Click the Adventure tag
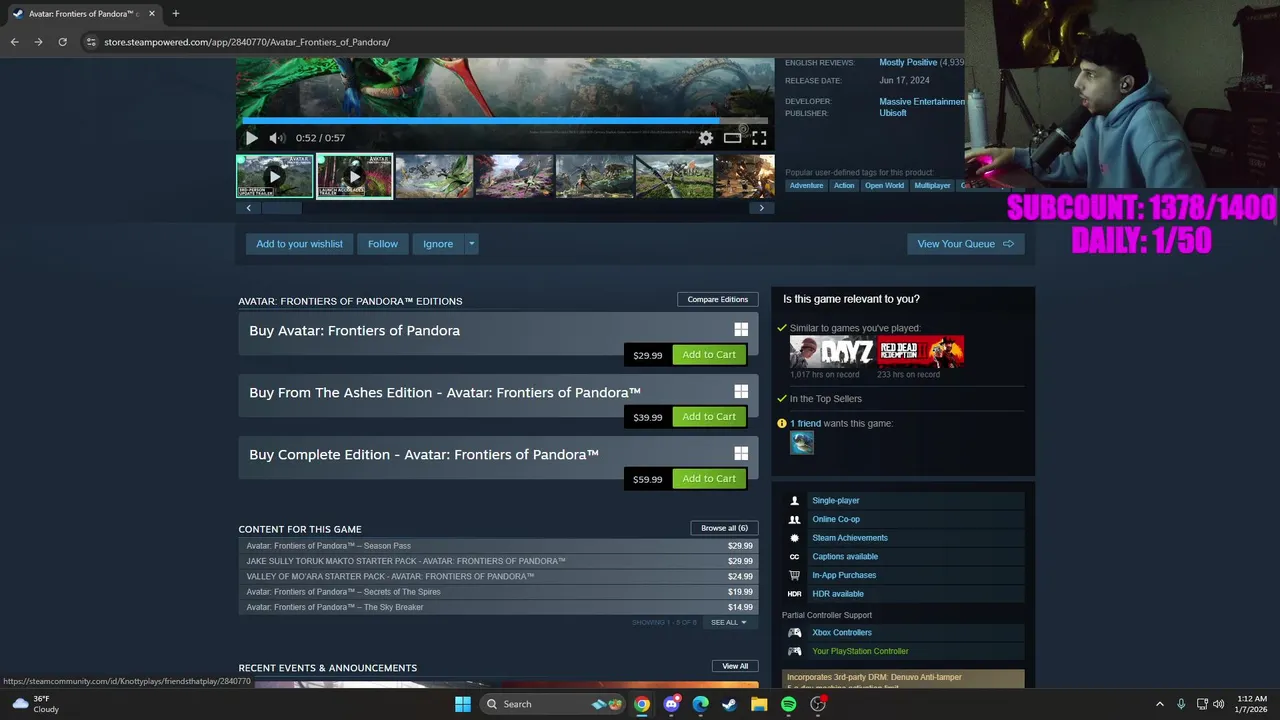The image size is (1280, 720). 806,185
